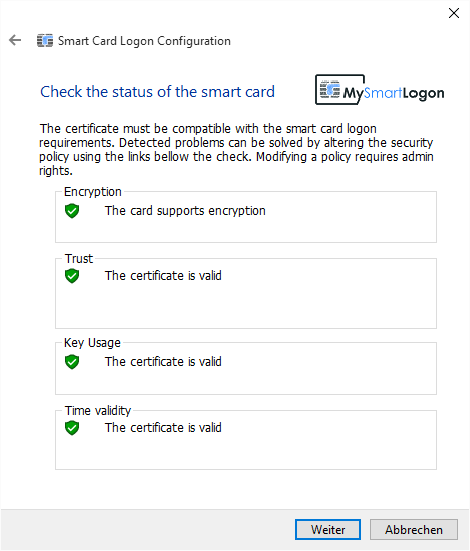
Task: Go back using the arrow icon
Action: (x=15, y=40)
